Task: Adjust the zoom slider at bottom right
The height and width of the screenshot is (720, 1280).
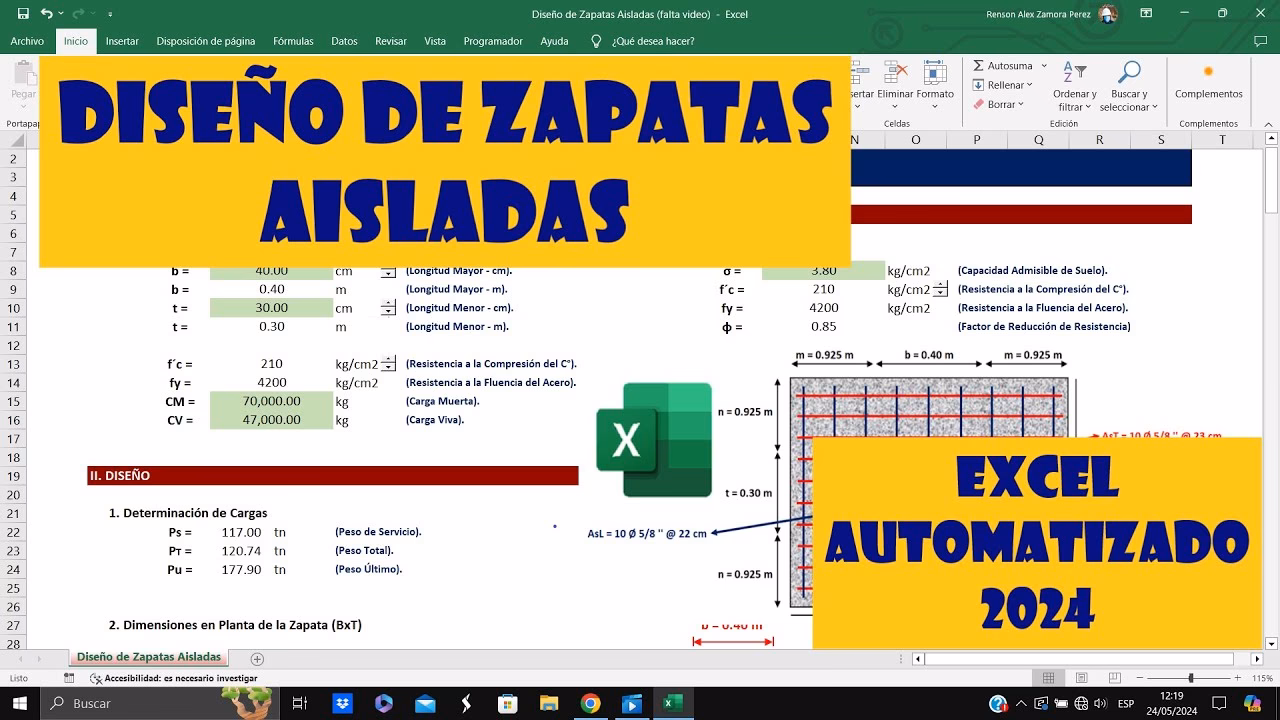Action: click(x=1191, y=677)
